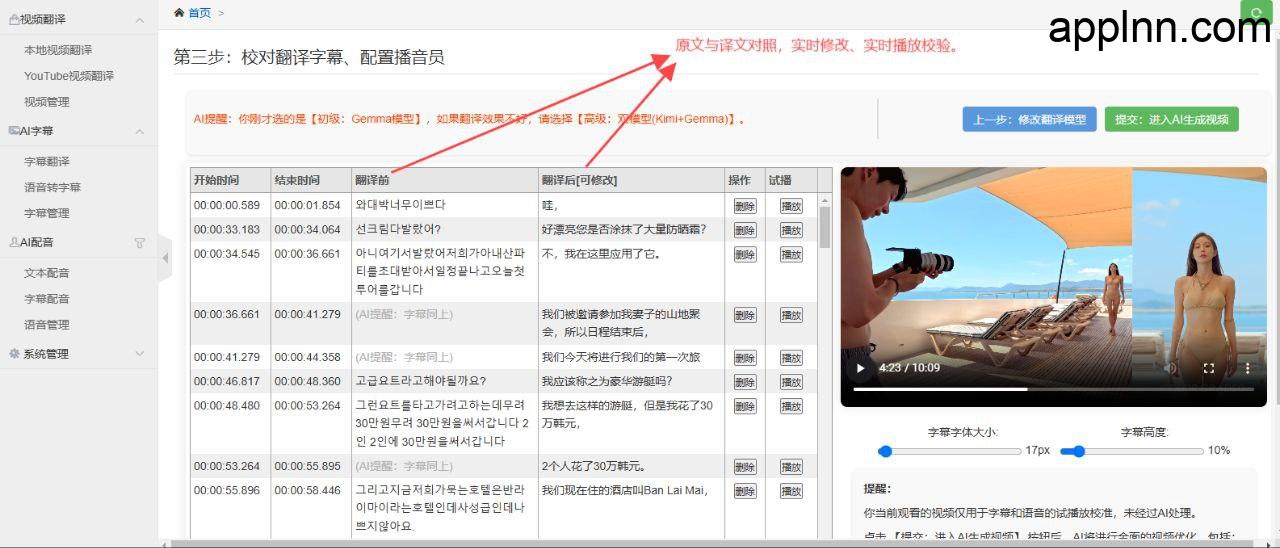This screenshot has height=548, width=1280.
Task: Play the subtitle row starting 00:00:33.183
Action: (x=791, y=230)
